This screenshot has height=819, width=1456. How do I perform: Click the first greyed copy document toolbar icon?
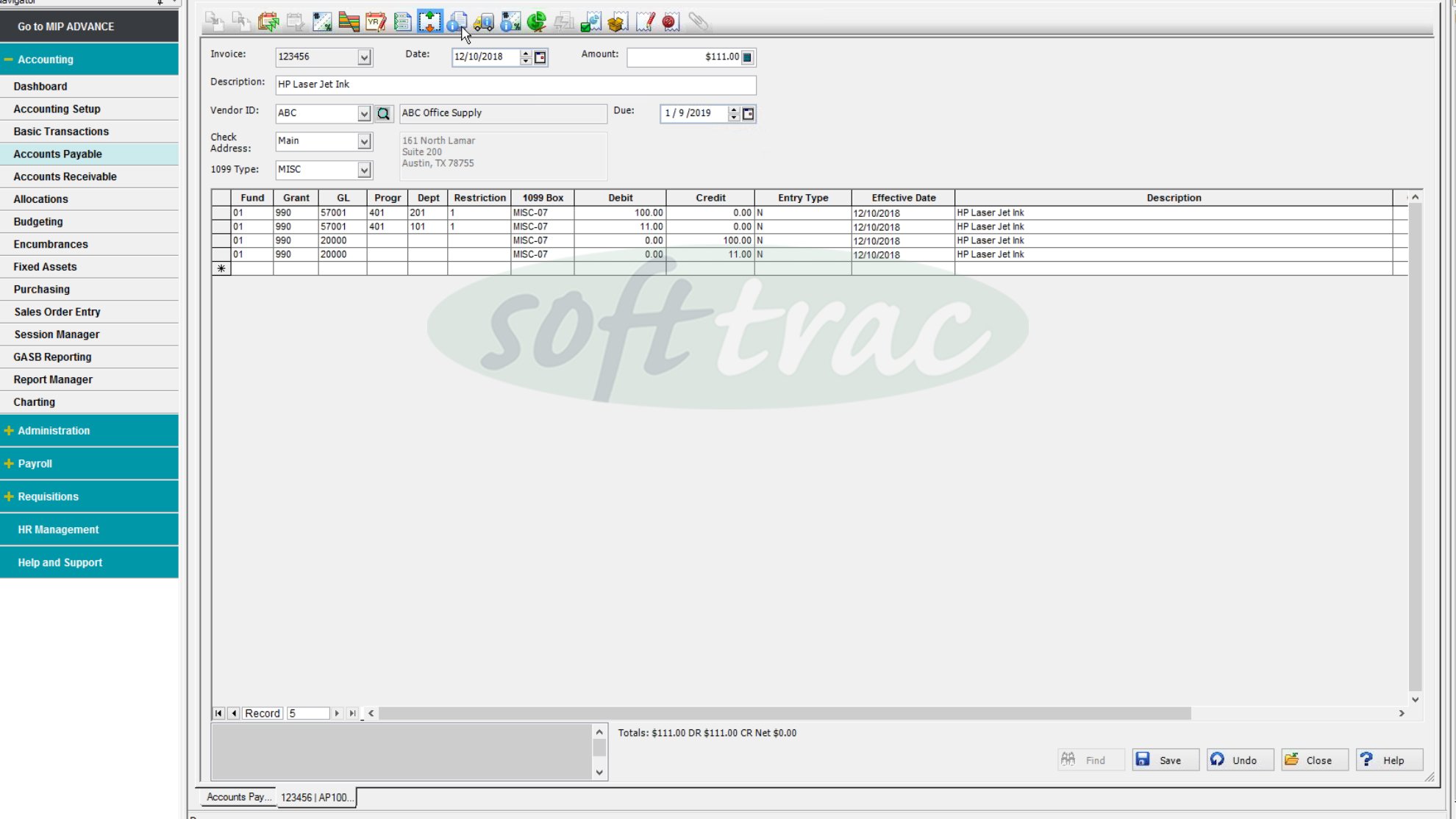click(x=214, y=22)
